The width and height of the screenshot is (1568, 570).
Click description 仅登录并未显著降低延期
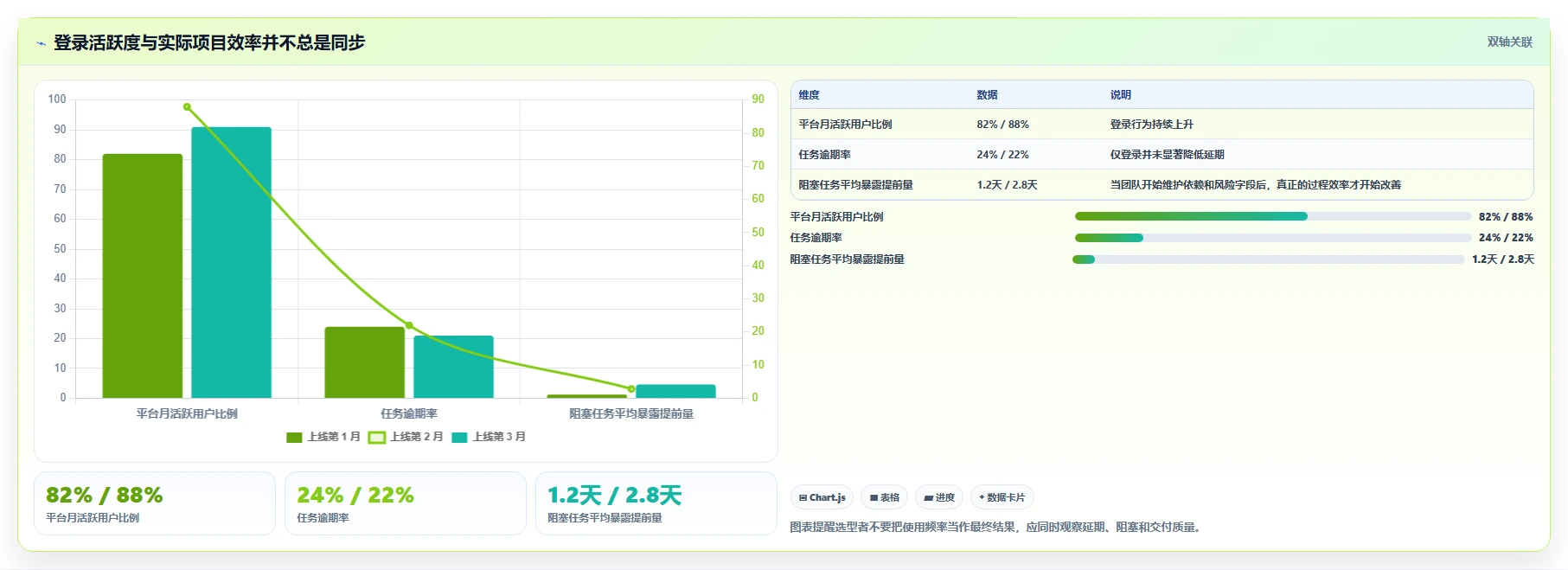[1168, 155]
